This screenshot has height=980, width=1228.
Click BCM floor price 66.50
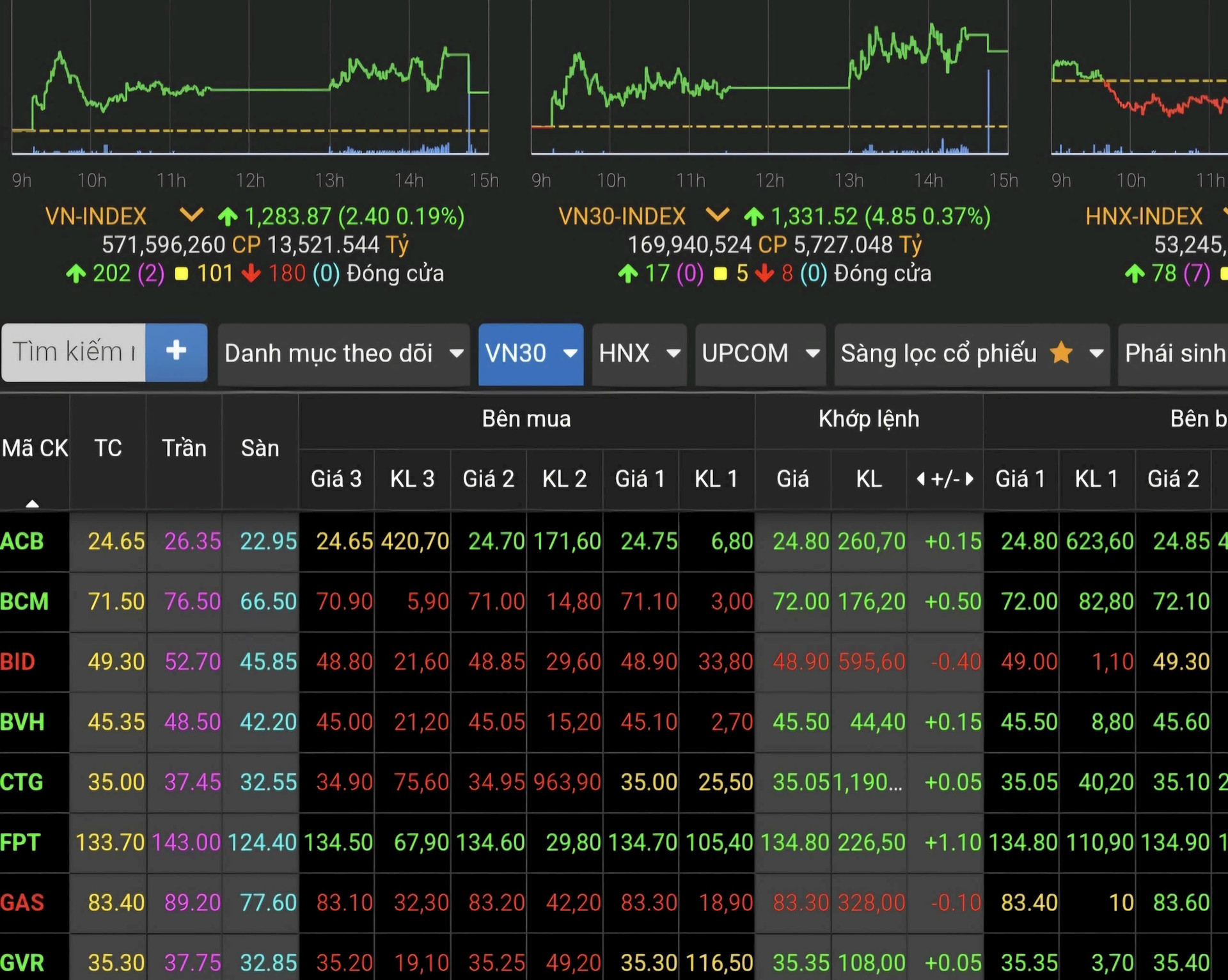(269, 601)
